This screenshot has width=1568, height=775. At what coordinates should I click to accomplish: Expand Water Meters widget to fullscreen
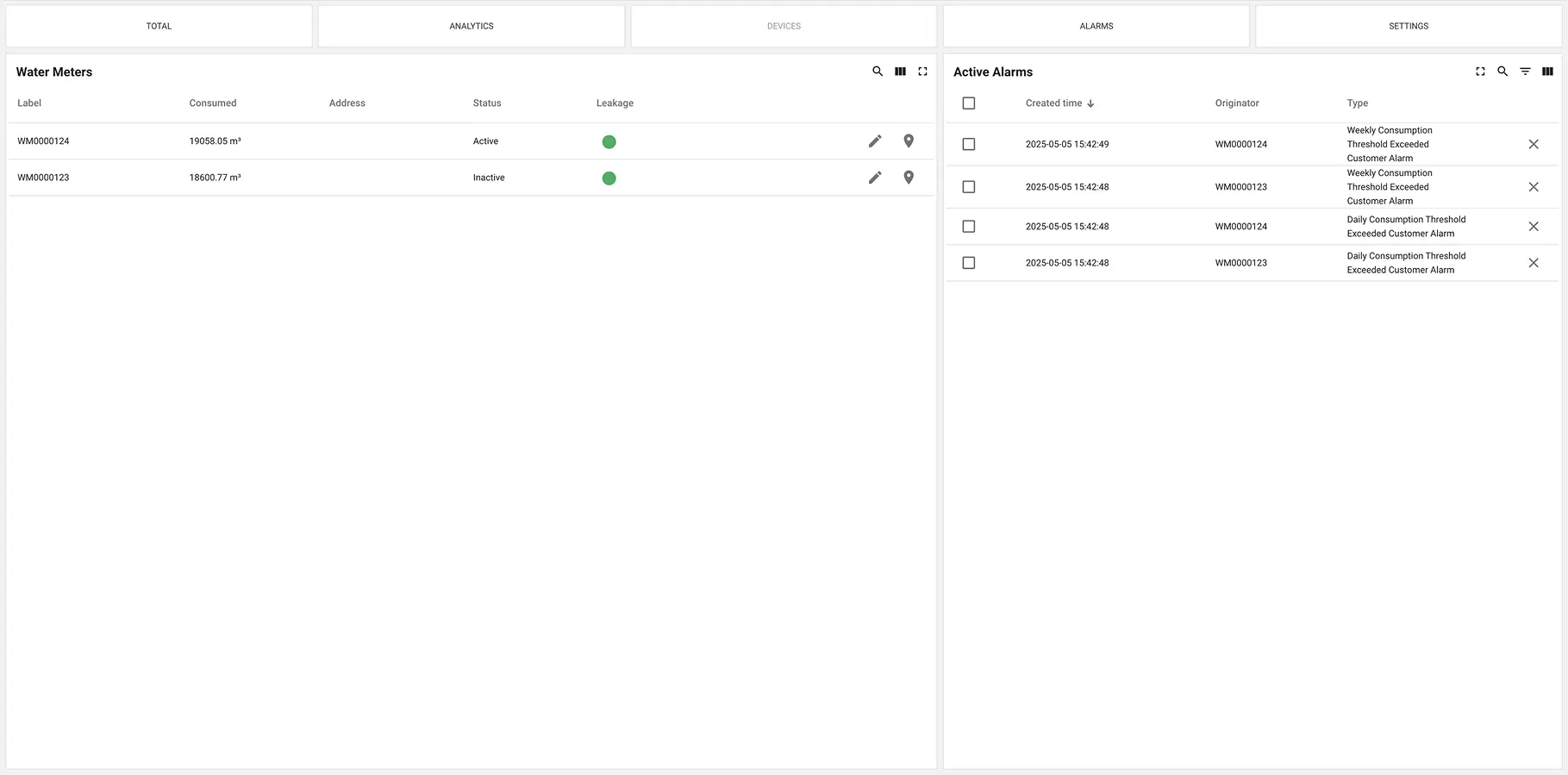point(922,72)
